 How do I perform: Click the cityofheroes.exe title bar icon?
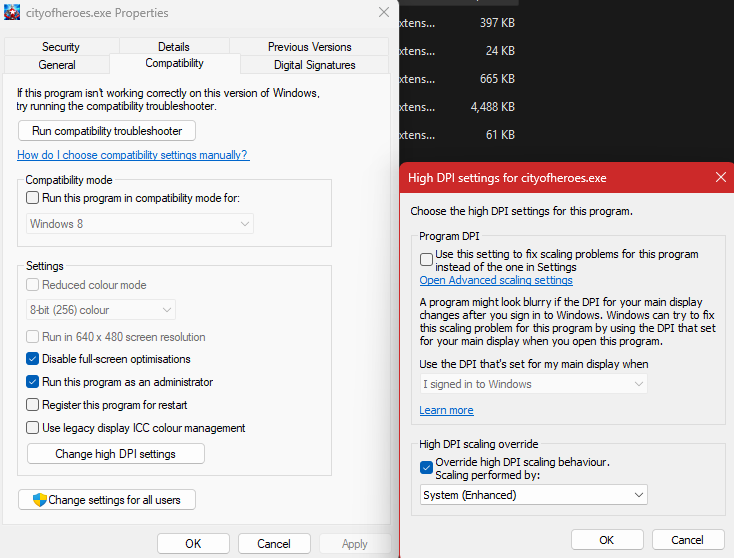tap(13, 13)
